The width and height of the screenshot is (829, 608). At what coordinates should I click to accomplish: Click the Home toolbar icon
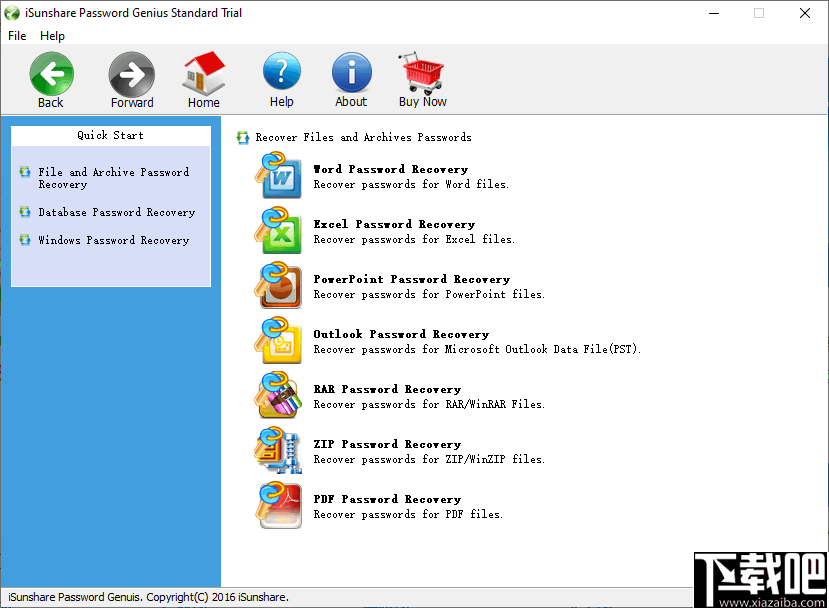pos(203,80)
